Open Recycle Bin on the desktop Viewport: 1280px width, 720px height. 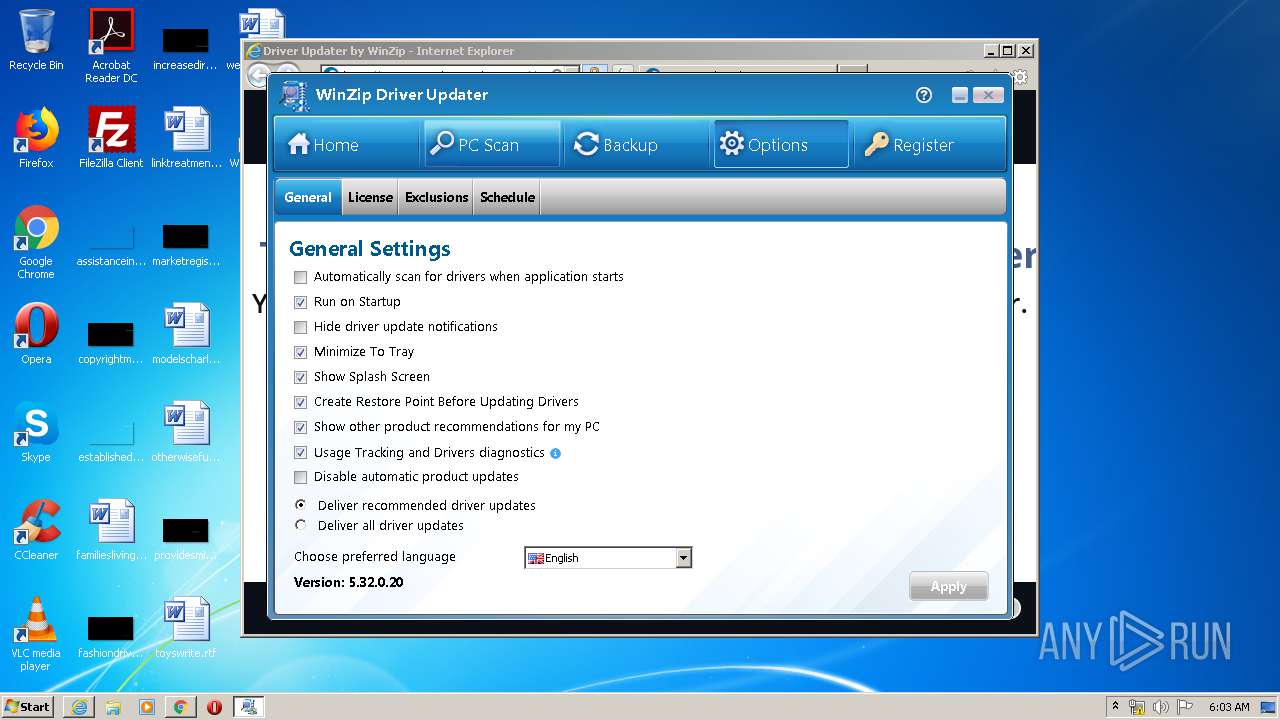click(x=36, y=40)
